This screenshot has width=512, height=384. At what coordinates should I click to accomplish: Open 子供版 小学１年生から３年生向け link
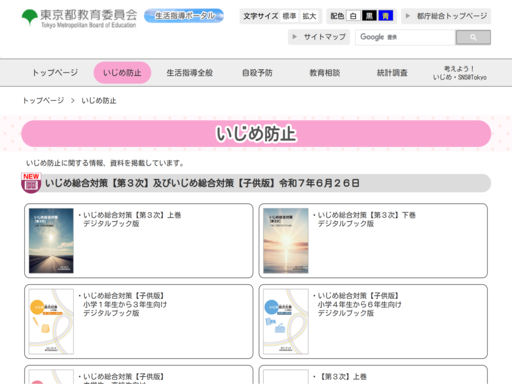point(125,304)
